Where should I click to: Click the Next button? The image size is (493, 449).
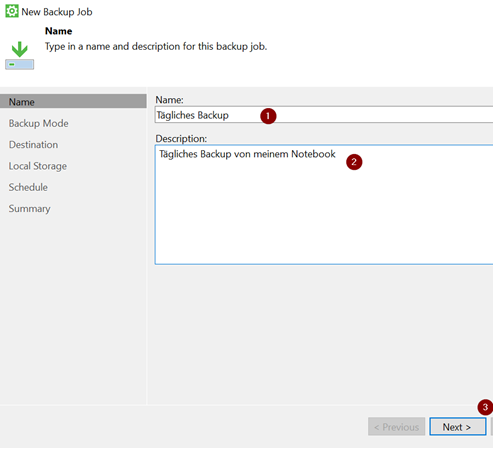(x=458, y=427)
